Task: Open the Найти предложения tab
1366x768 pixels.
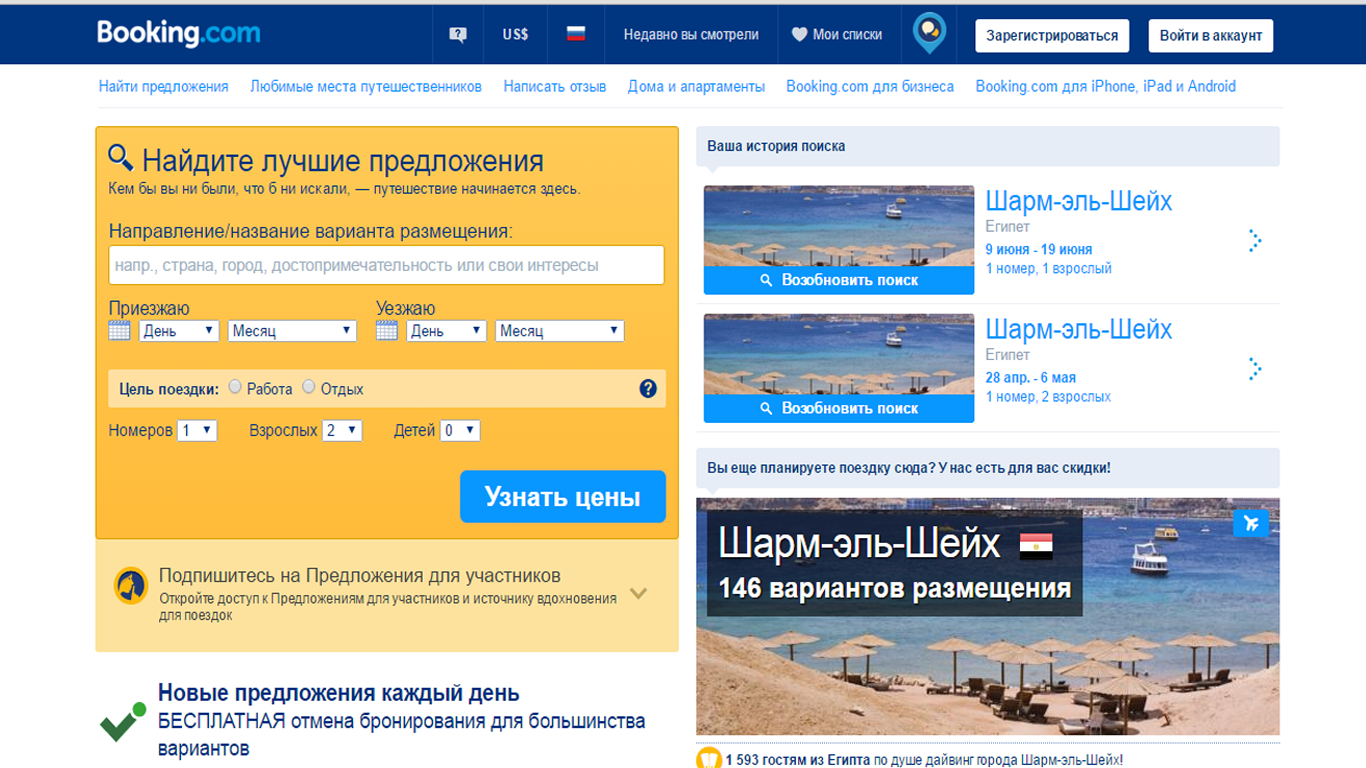Action: [163, 87]
